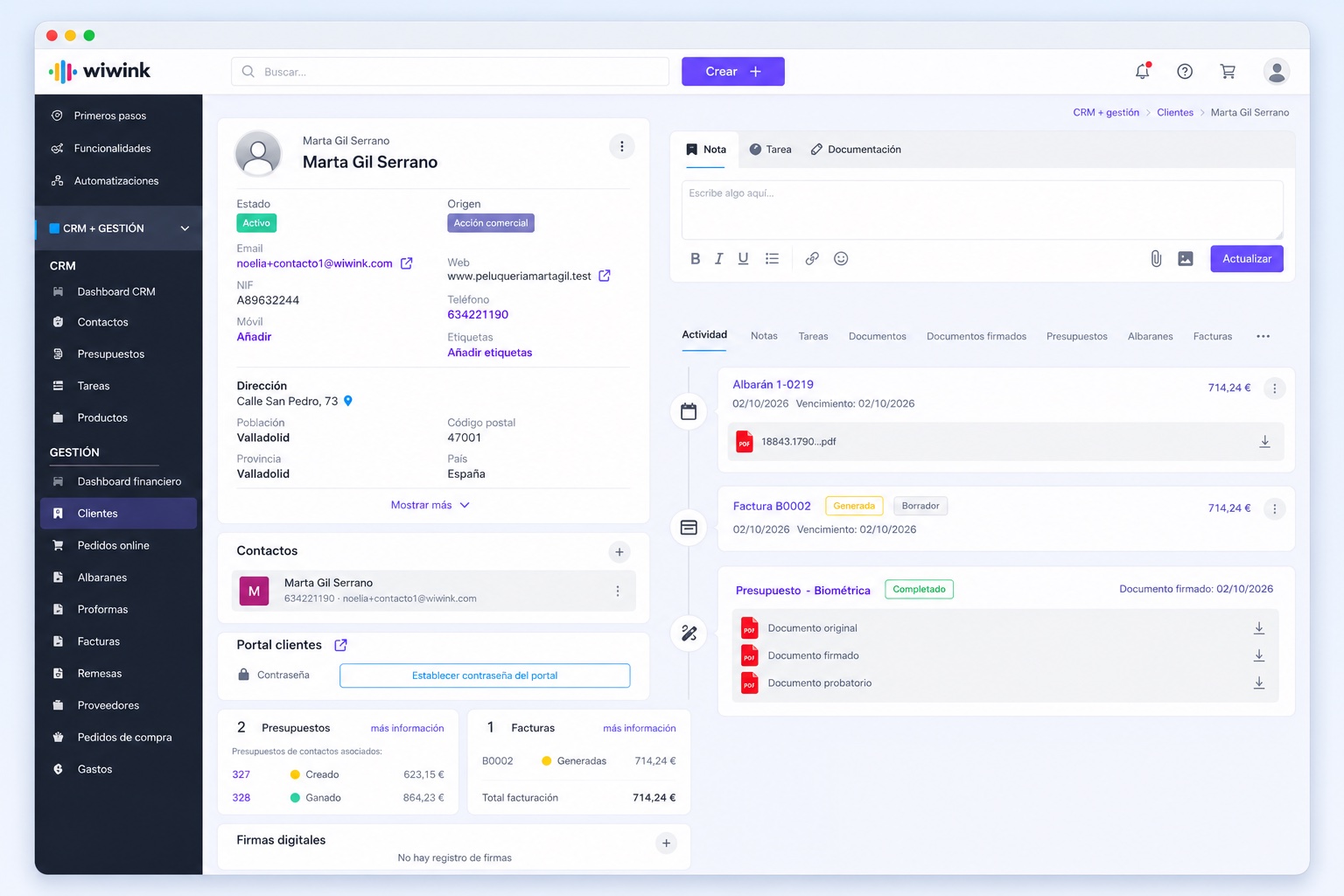Open the Presupuestos activity tab
1344x896 pixels.
tap(1077, 336)
